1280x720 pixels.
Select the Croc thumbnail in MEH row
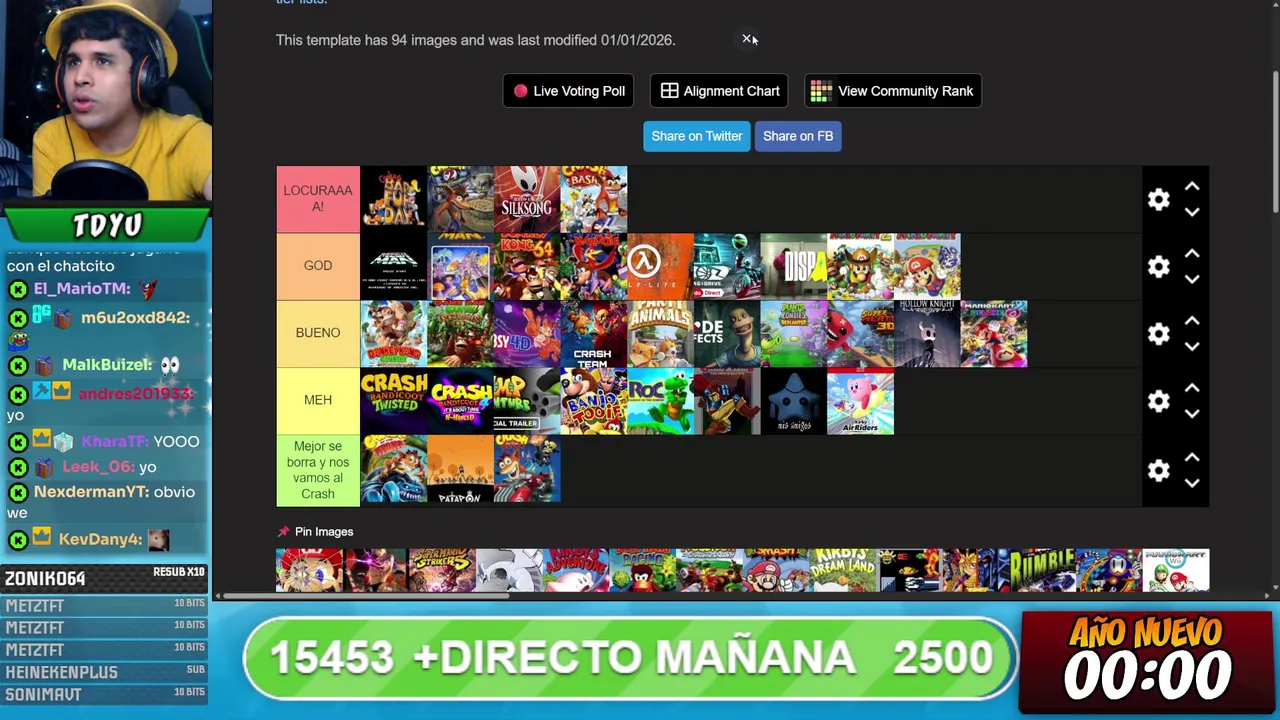660,400
